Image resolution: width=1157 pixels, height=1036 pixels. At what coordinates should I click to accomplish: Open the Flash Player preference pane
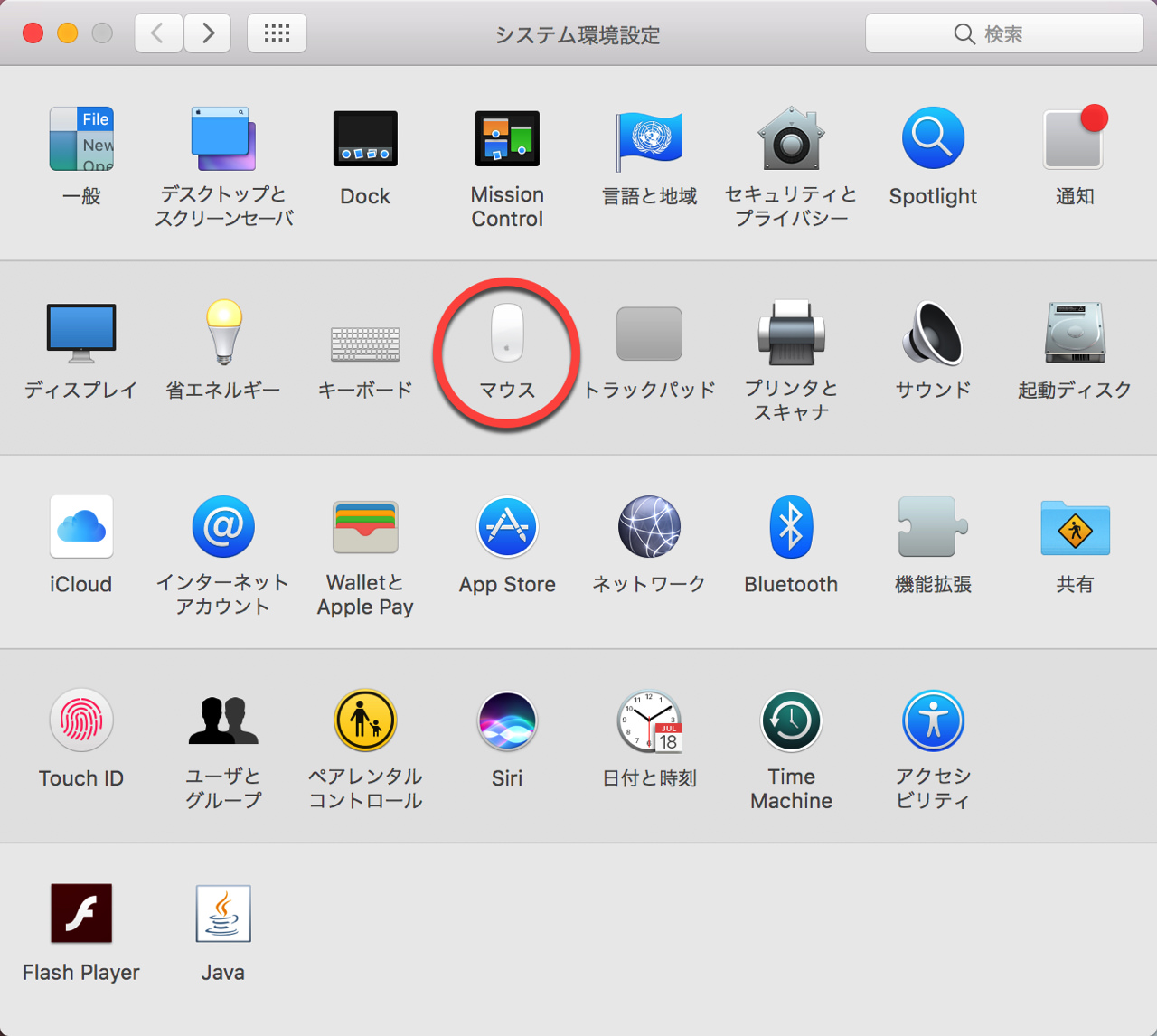(x=81, y=914)
